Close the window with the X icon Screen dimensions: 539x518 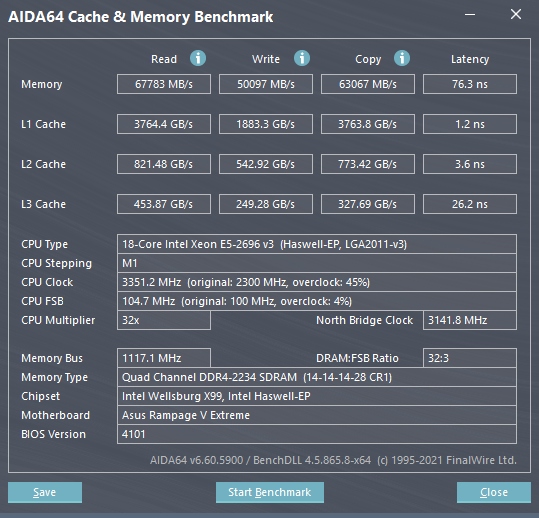point(516,14)
